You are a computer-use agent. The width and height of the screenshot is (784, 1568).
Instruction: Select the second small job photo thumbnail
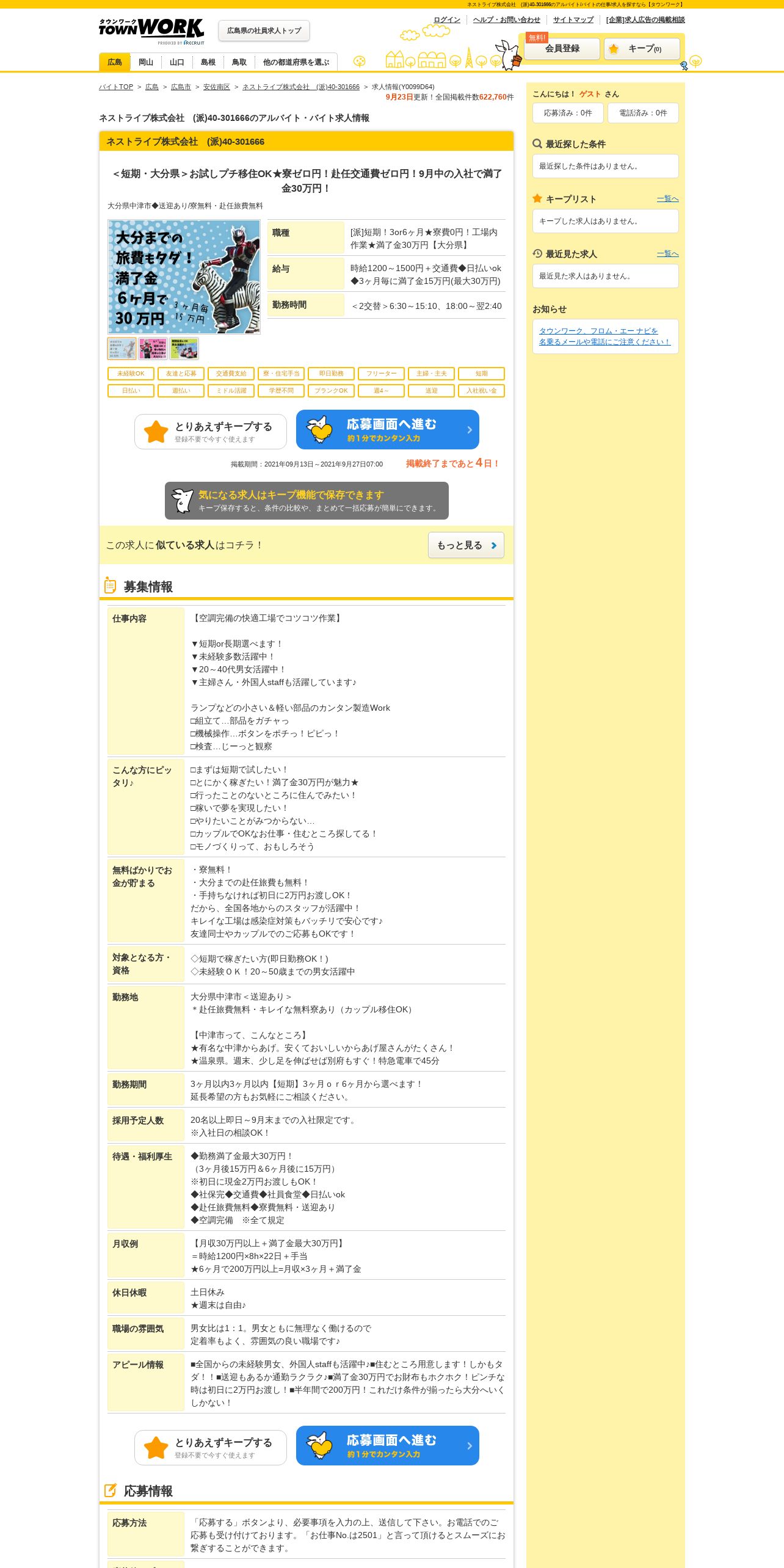153,349
